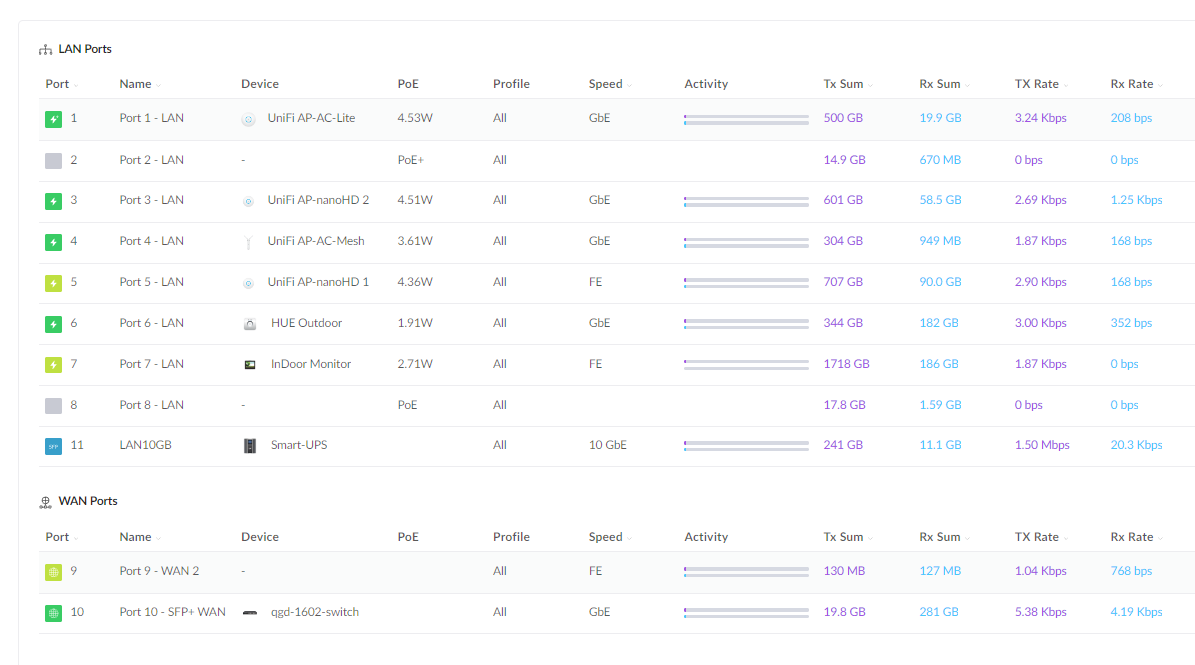The height and width of the screenshot is (665, 1195).
Task: Click the HUE Outdoor device icon
Action: point(250,325)
